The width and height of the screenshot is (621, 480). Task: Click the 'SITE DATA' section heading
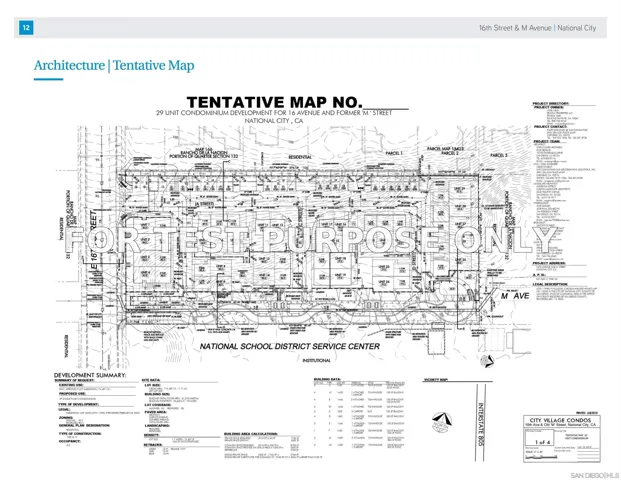pos(151,380)
